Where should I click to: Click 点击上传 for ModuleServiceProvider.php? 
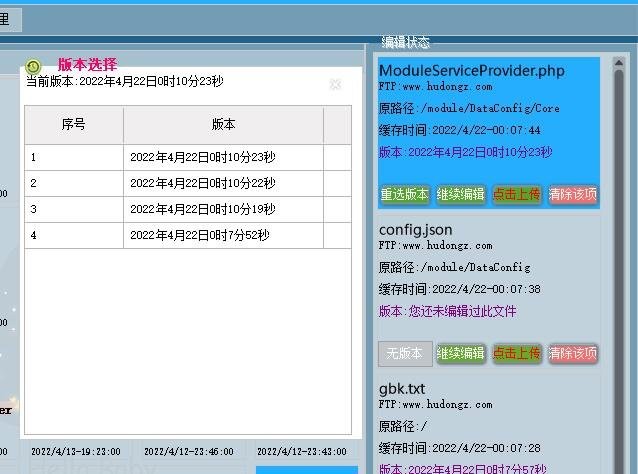click(517, 194)
